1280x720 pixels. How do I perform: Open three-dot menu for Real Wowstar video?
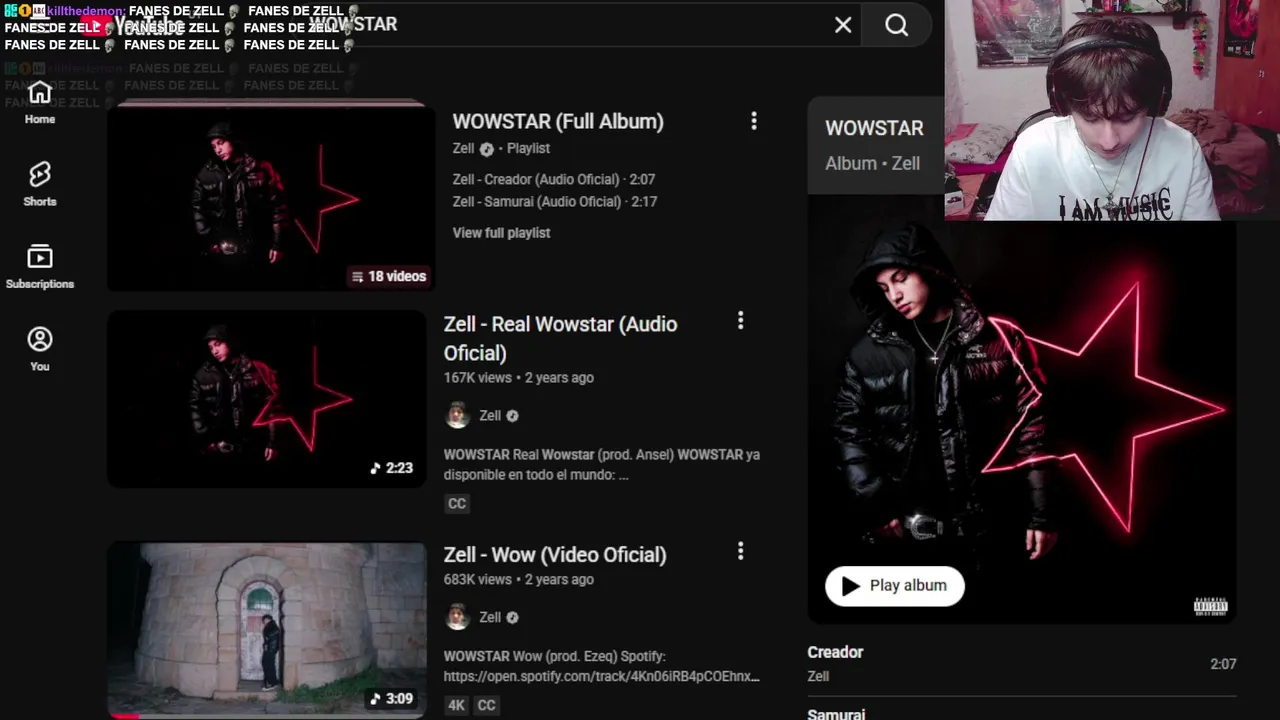point(740,321)
